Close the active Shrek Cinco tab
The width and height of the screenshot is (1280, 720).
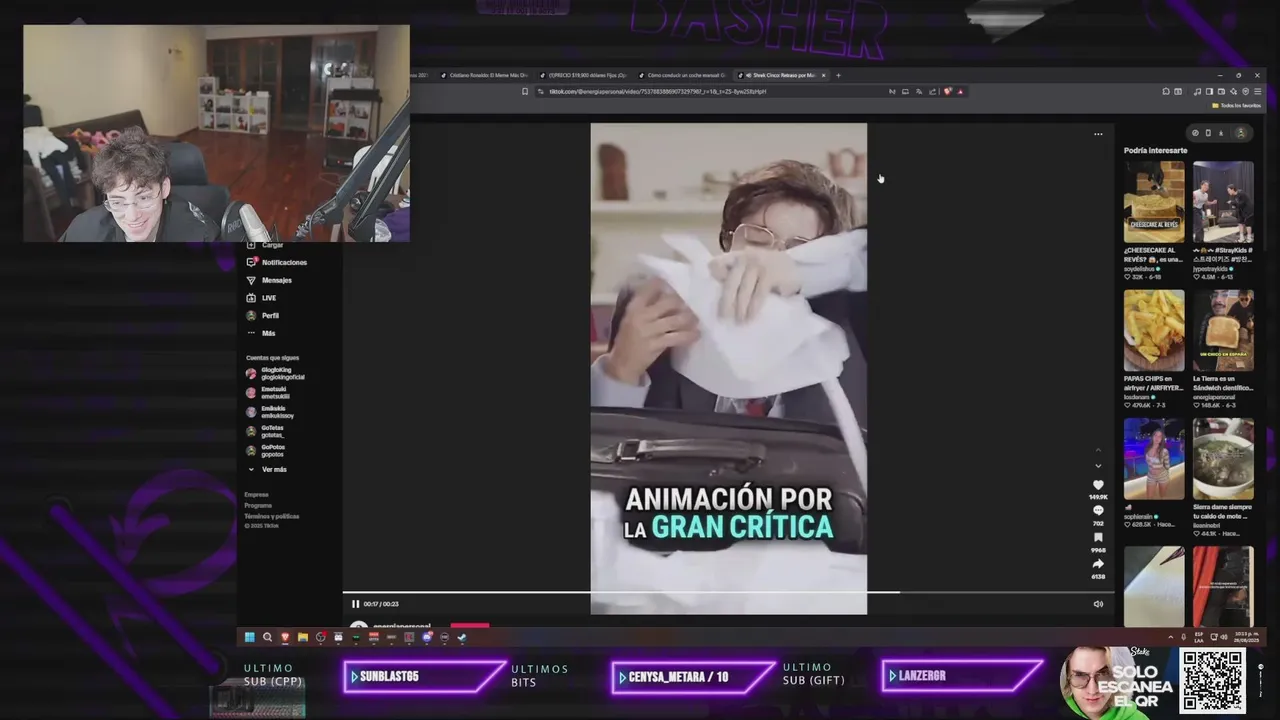coord(823,75)
